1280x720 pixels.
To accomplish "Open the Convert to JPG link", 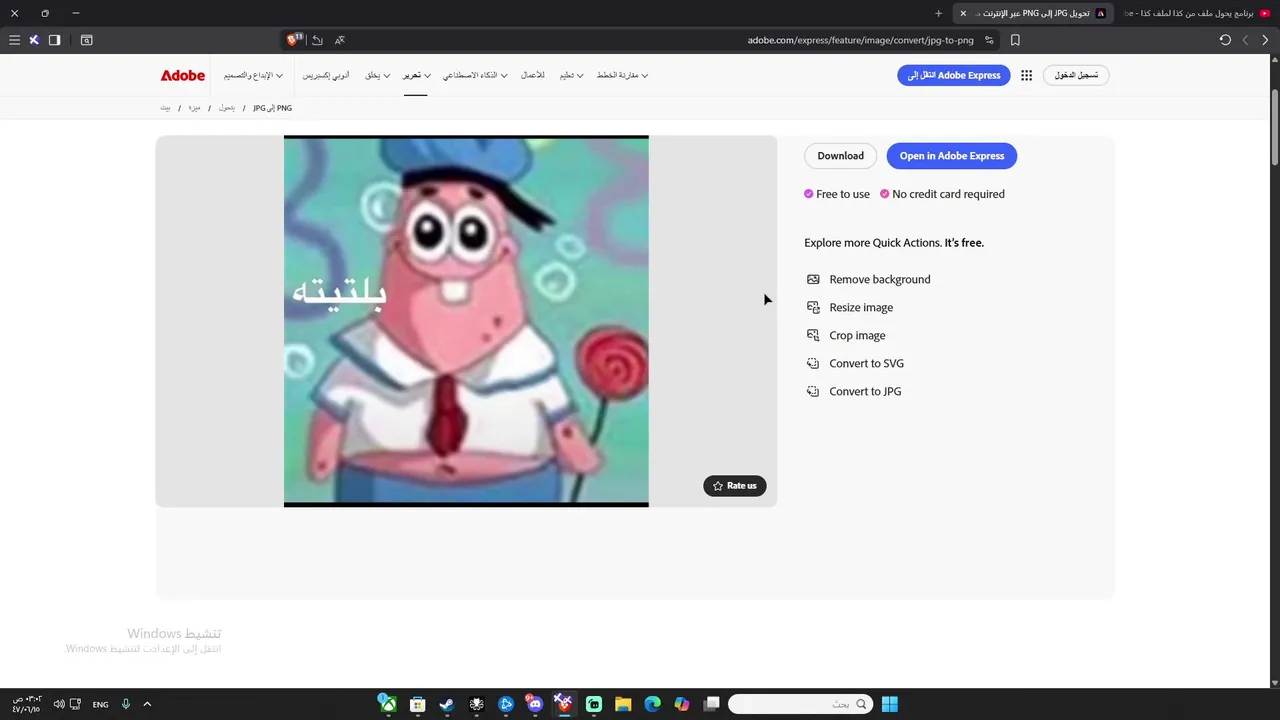I will 854,391.
